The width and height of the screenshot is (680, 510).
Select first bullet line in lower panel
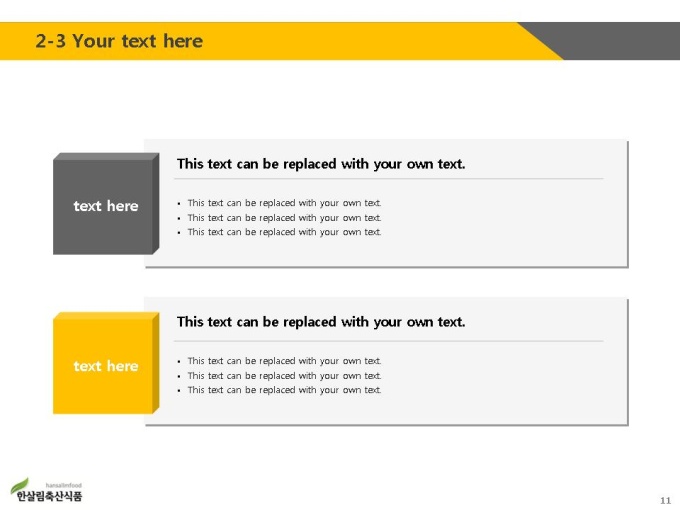[284, 361]
